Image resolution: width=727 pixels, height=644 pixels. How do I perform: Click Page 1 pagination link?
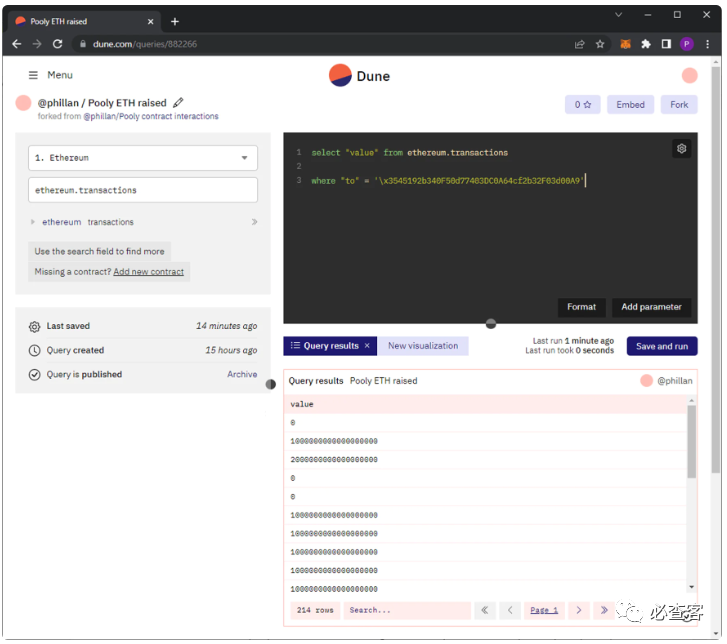(x=544, y=611)
